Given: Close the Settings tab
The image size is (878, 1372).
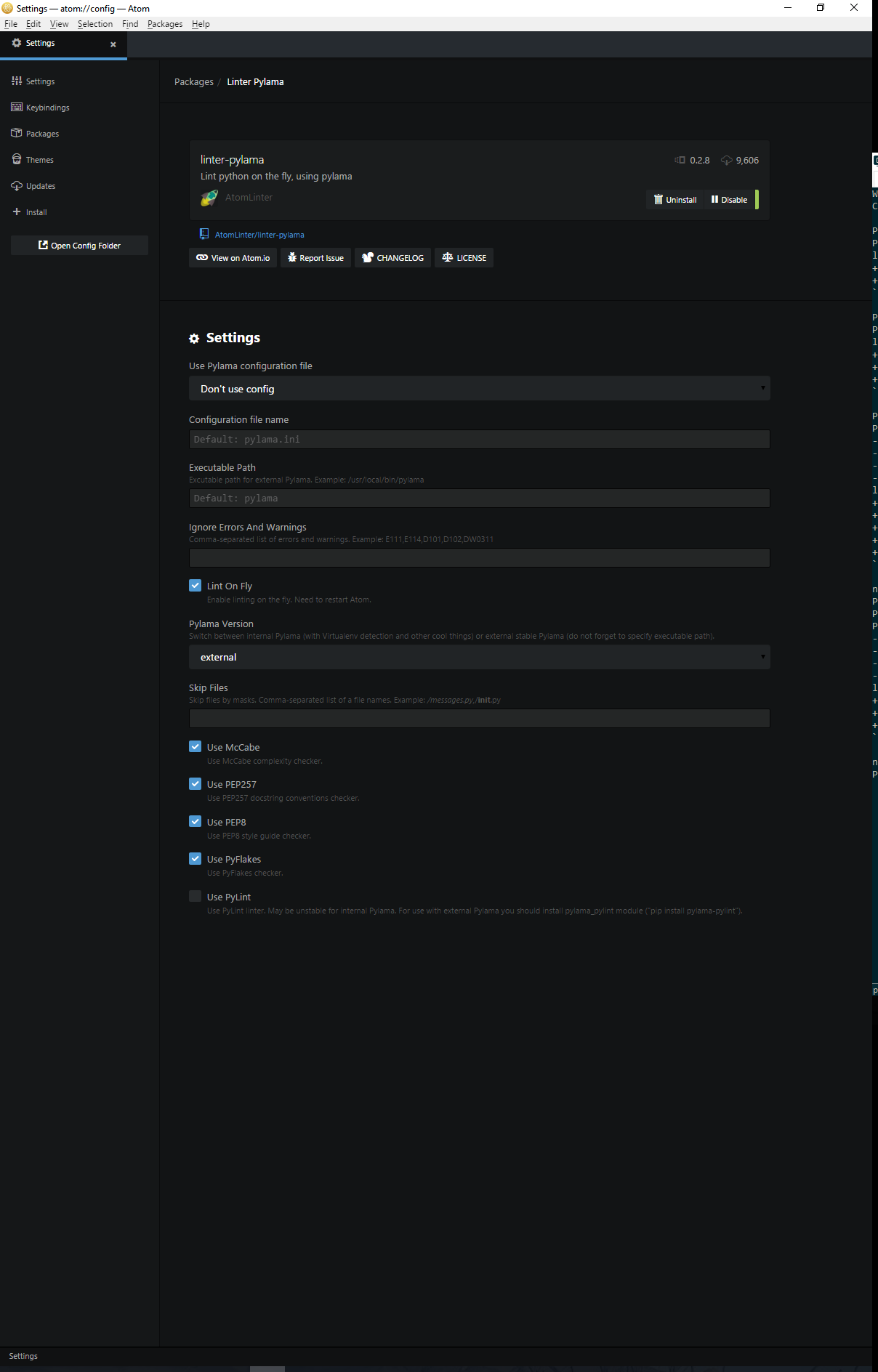Looking at the screenshot, I should coord(113,44).
